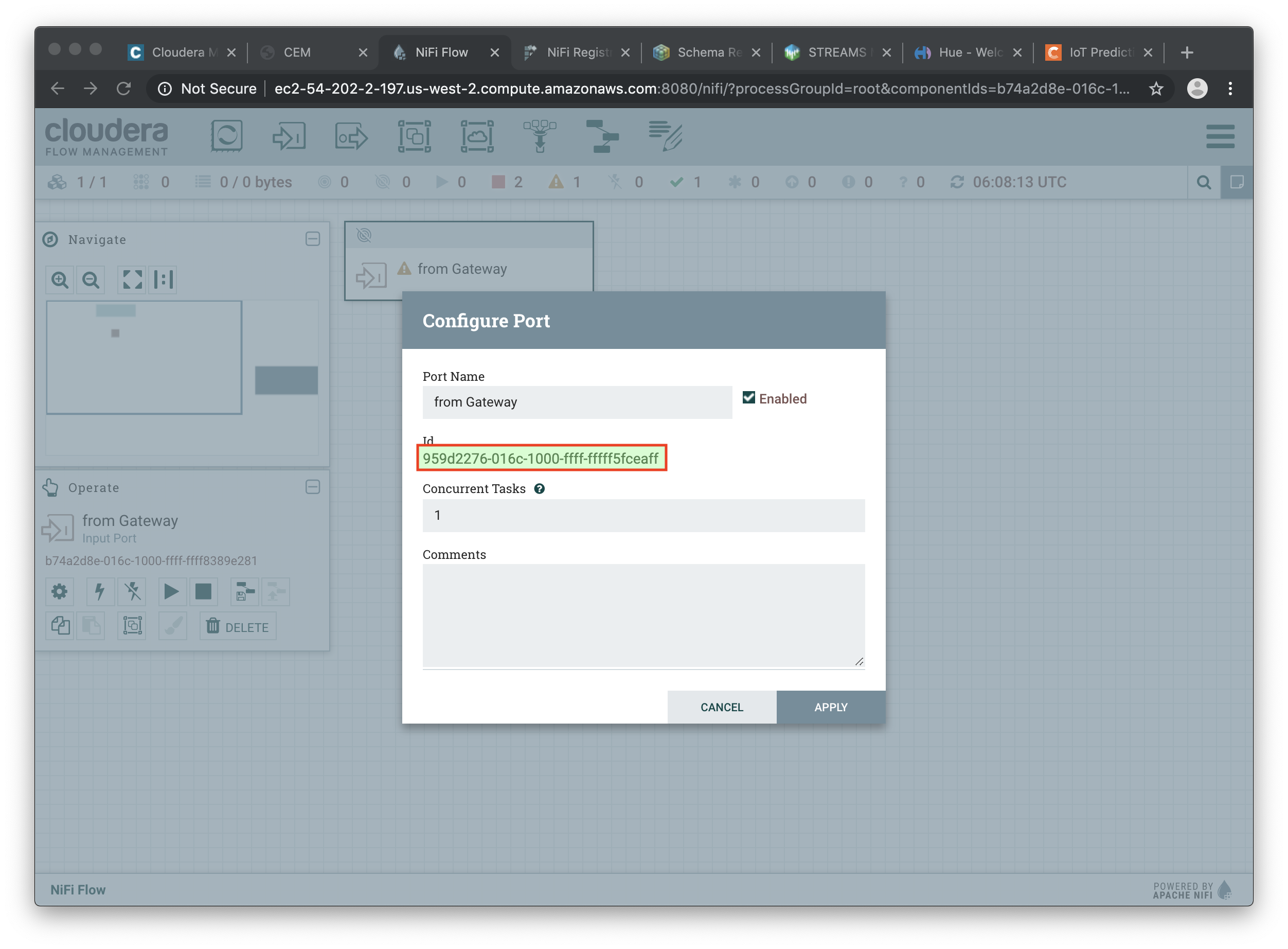Viewport: 1288px width, 949px height.
Task: Check the Enabled status for from Gateway port
Action: tap(749, 398)
